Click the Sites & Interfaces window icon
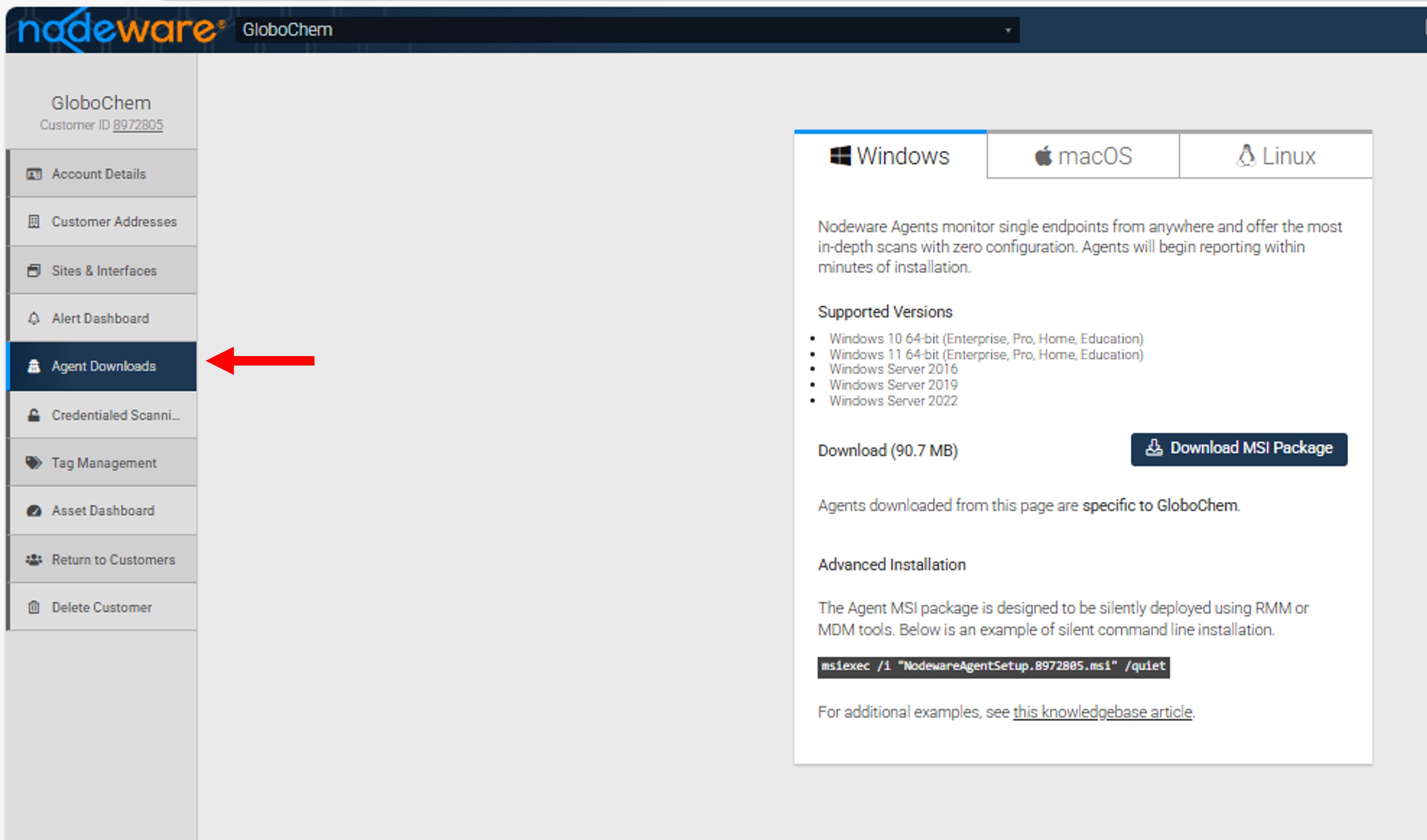Viewport: 1427px width, 840px height. tap(34, 271)
